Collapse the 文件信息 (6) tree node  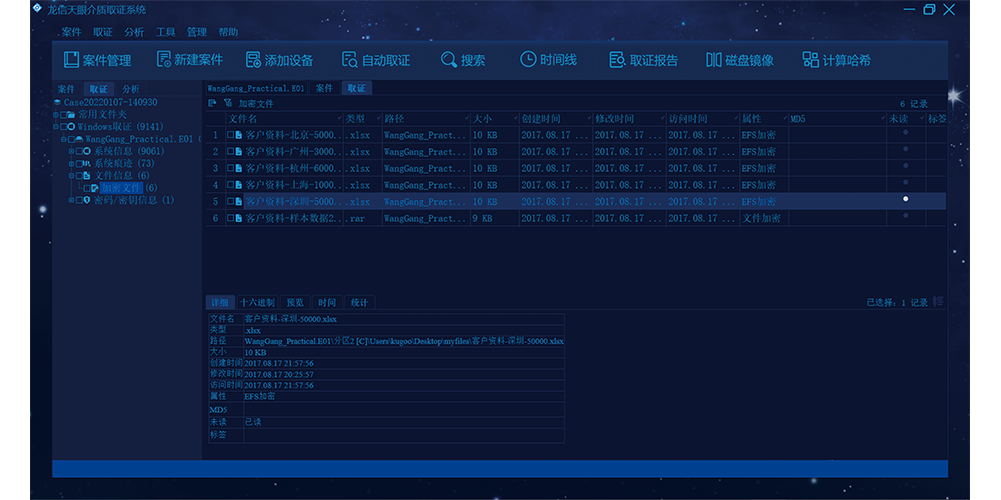click(x=70, y=175)
